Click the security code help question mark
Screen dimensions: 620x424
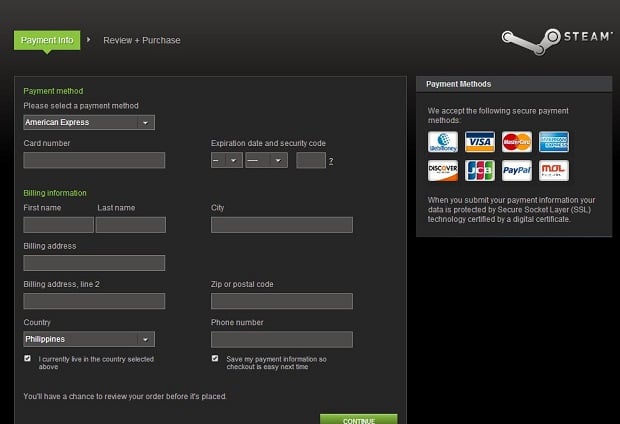pos(331,161)
